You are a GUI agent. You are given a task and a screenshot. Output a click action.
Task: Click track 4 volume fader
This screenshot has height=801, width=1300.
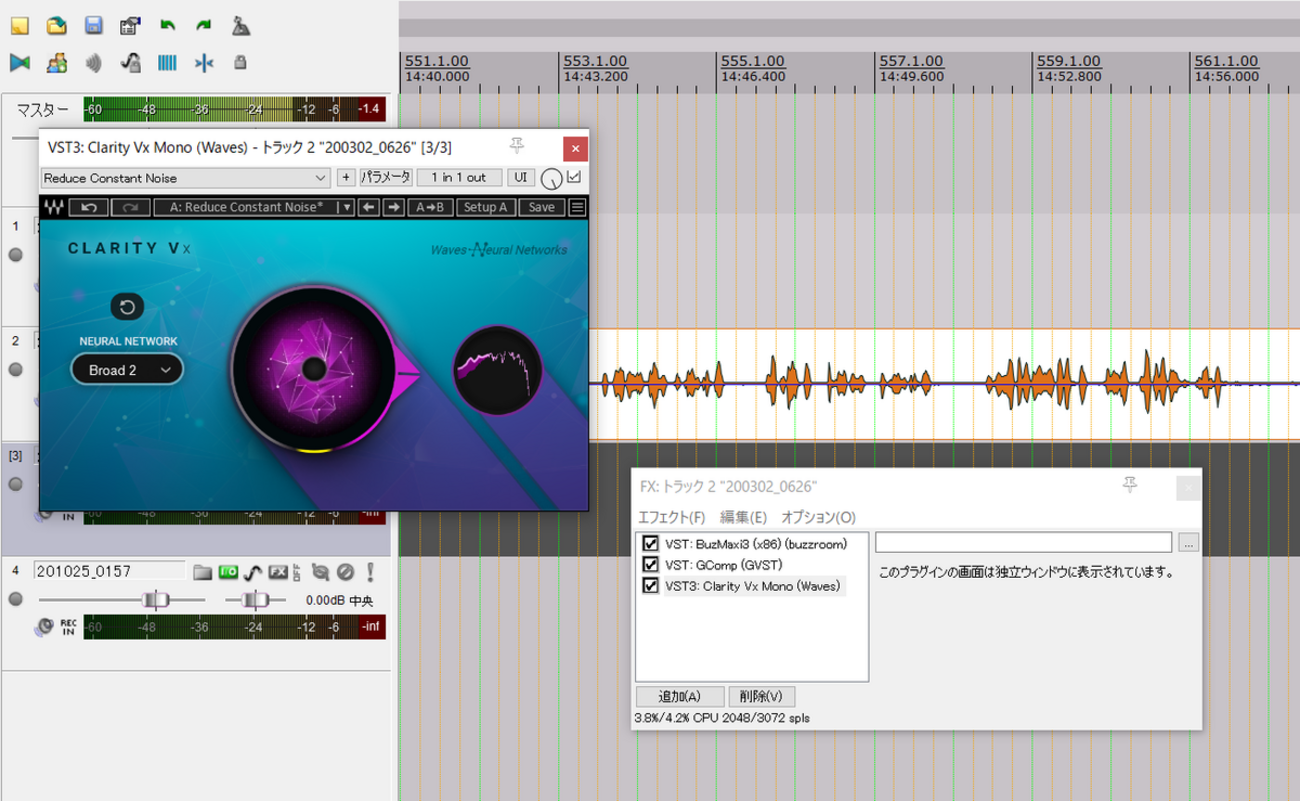(155, 600)
